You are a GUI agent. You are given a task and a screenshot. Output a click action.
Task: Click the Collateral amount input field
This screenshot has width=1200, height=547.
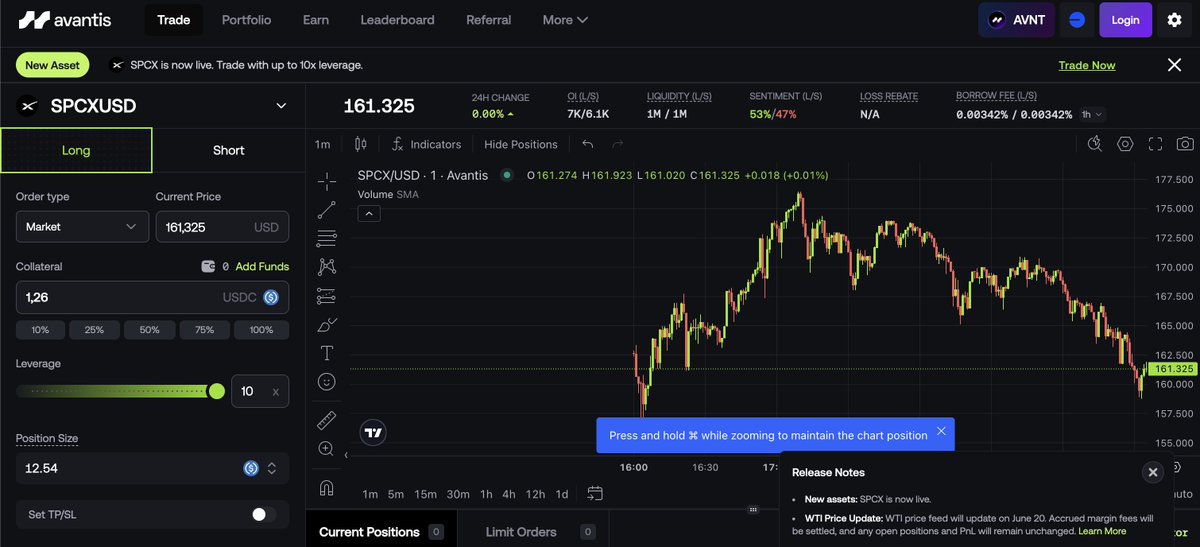point(152,297)
